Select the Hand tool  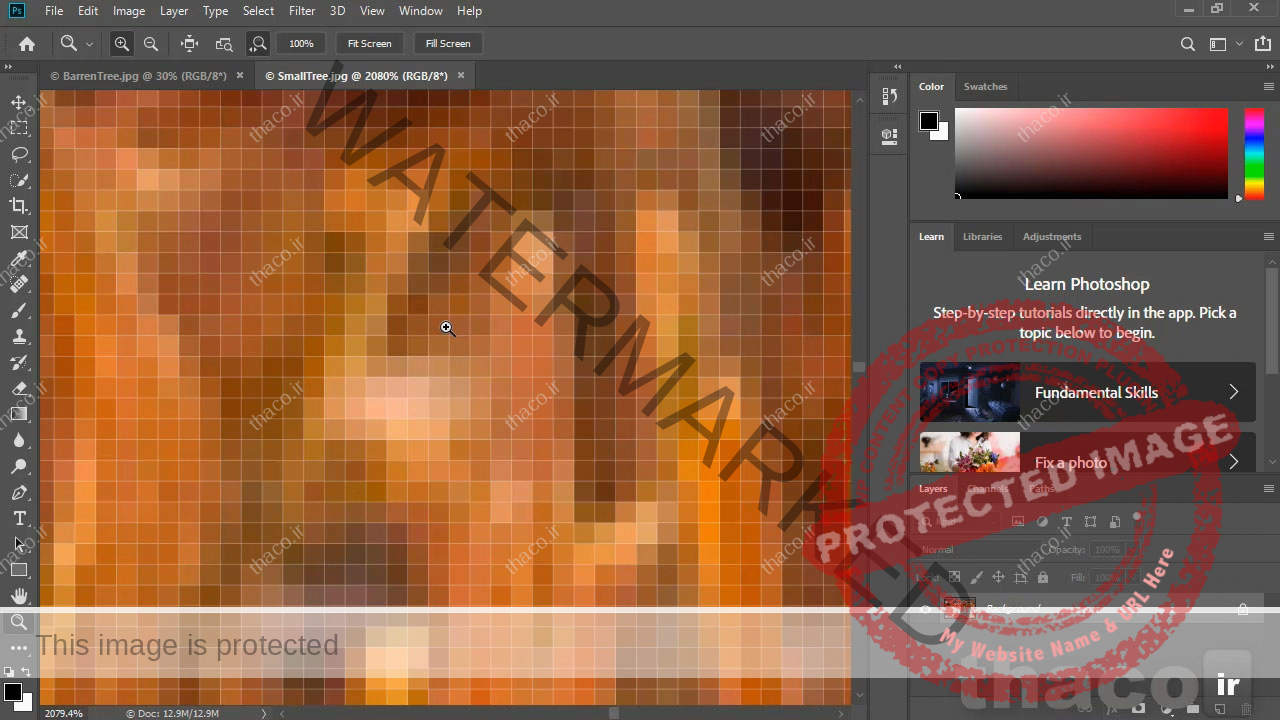[19, 596]
